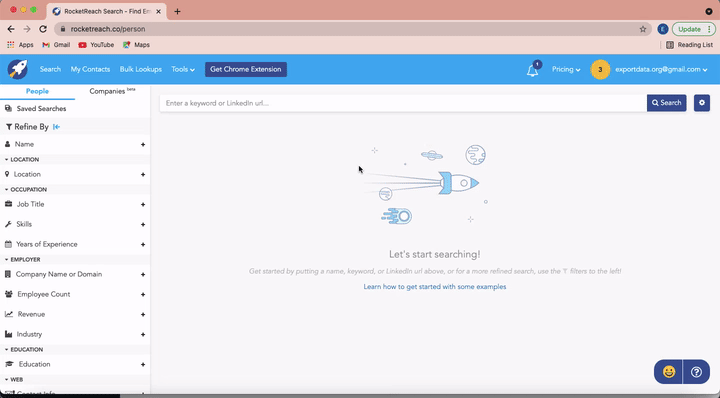Screen dimensions: 720x398
Task: Expand the Location filter plus sign
Action: pyautogui.click(x=143, y=174)
